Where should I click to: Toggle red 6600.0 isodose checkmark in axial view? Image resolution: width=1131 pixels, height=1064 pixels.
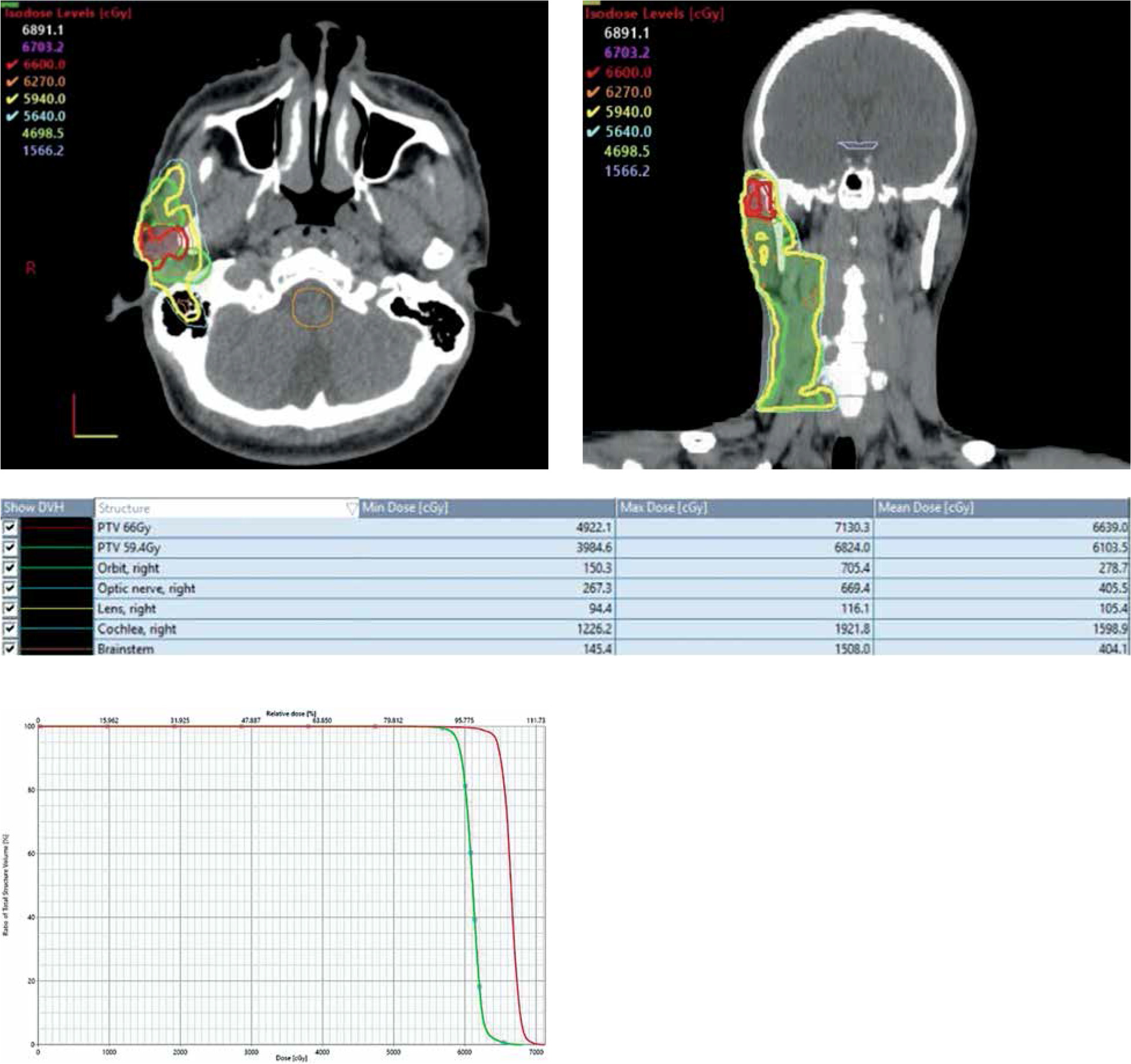[12, 64]
